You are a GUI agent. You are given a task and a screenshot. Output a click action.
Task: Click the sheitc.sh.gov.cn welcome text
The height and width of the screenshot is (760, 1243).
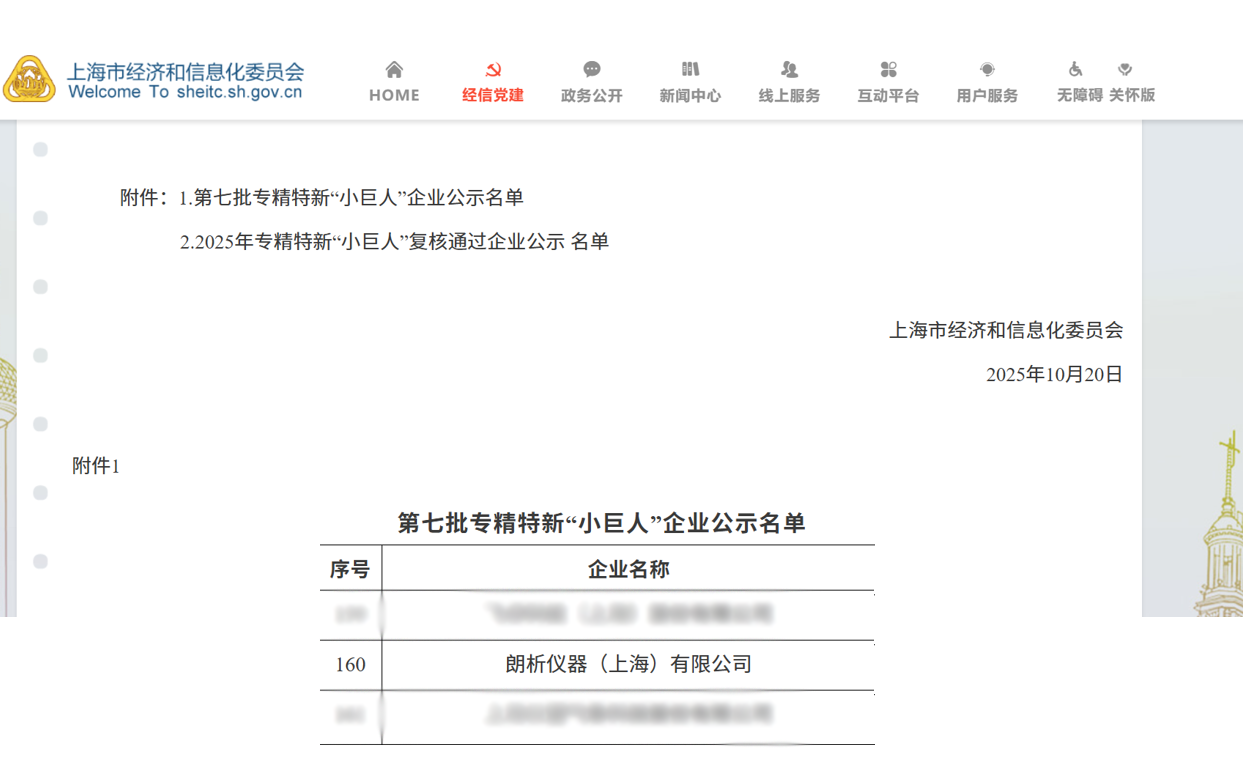tap(186, 90)
